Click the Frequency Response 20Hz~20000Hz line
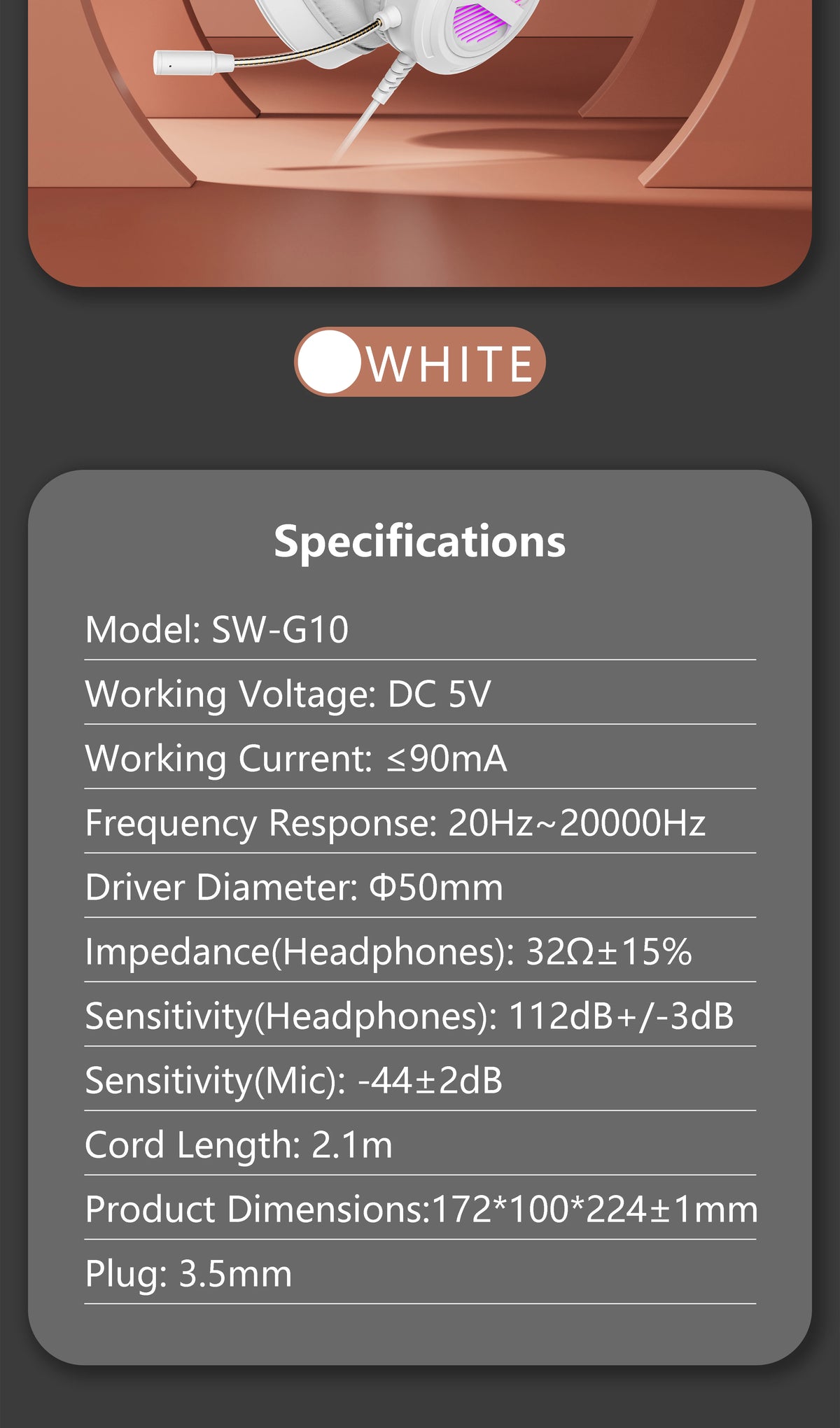 pyautogui.click(x=395, y=822)
